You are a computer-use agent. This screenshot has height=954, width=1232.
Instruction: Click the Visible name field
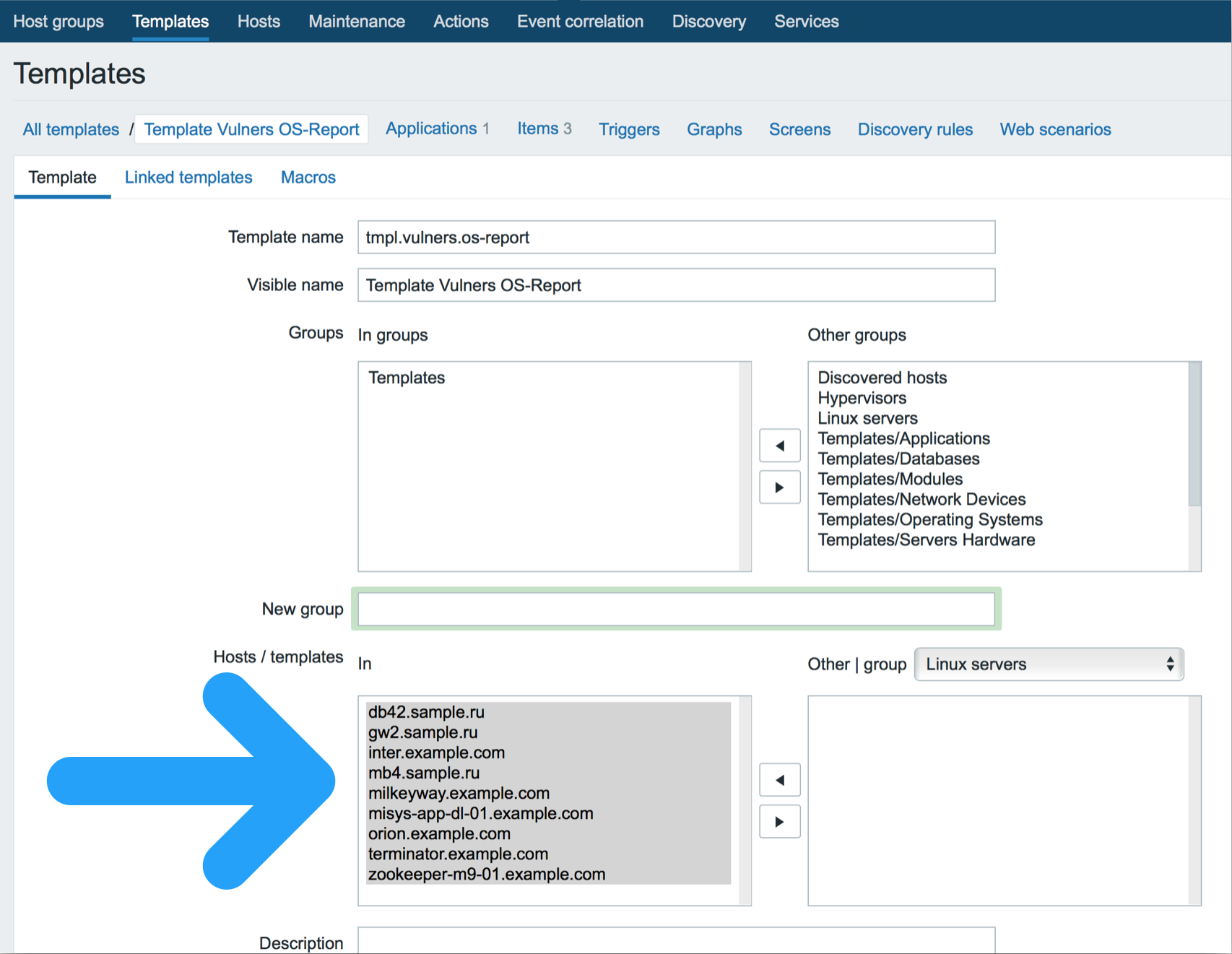pos(676,285)
